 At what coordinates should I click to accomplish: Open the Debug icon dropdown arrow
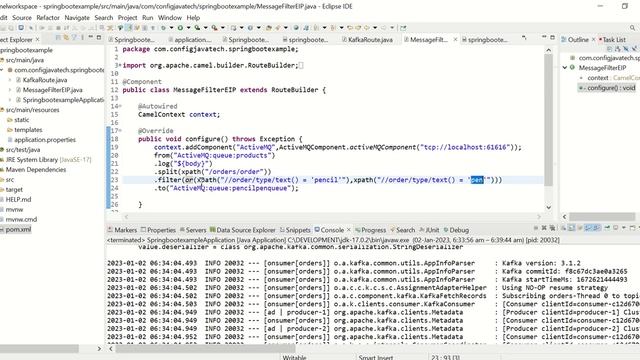coord(171,28)
